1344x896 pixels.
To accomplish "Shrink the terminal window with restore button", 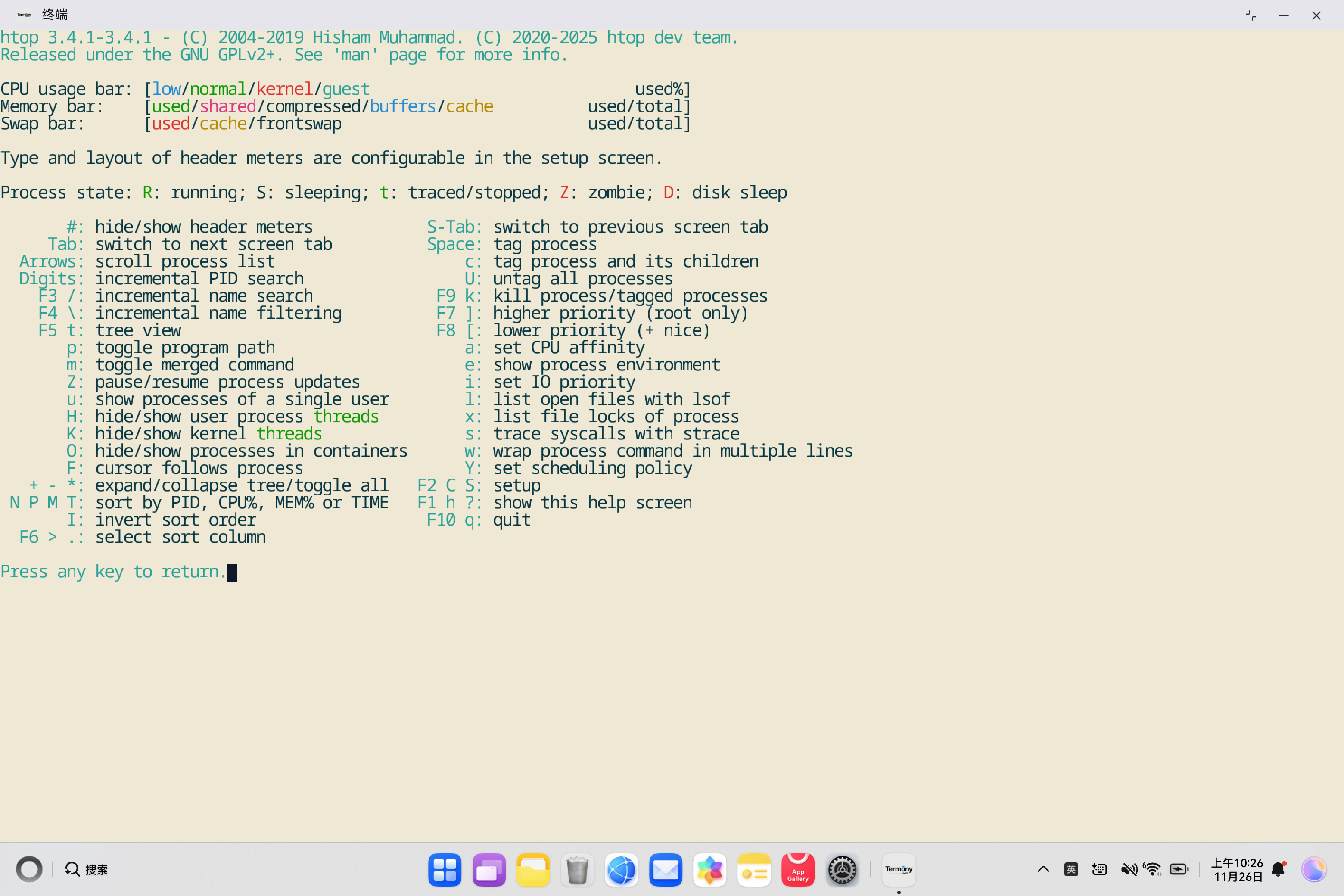I will (x=1250, y=16).
